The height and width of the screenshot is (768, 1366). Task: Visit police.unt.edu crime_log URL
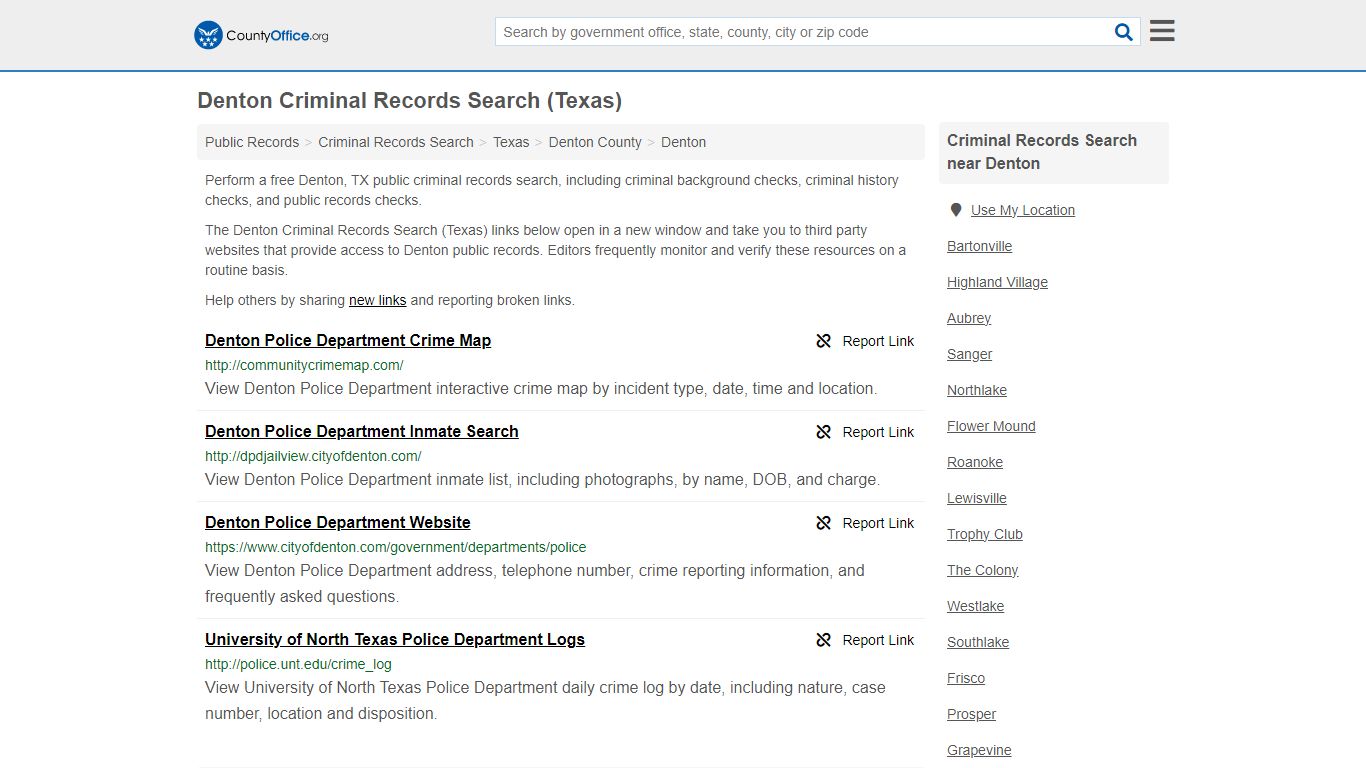298,664
